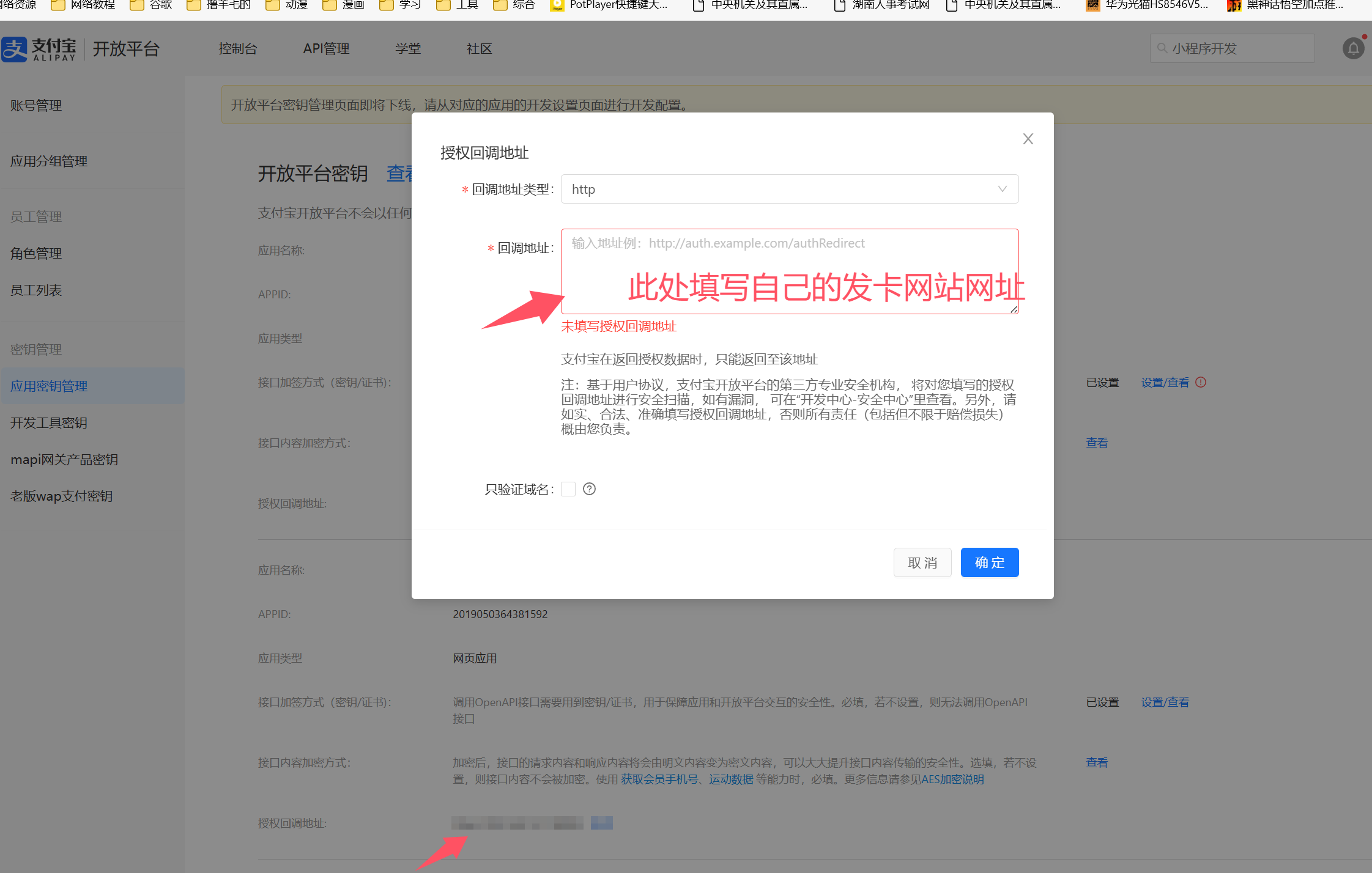Go to the API管理 menu
Viewport: 1372px width, 873px height.
[326, 49]
